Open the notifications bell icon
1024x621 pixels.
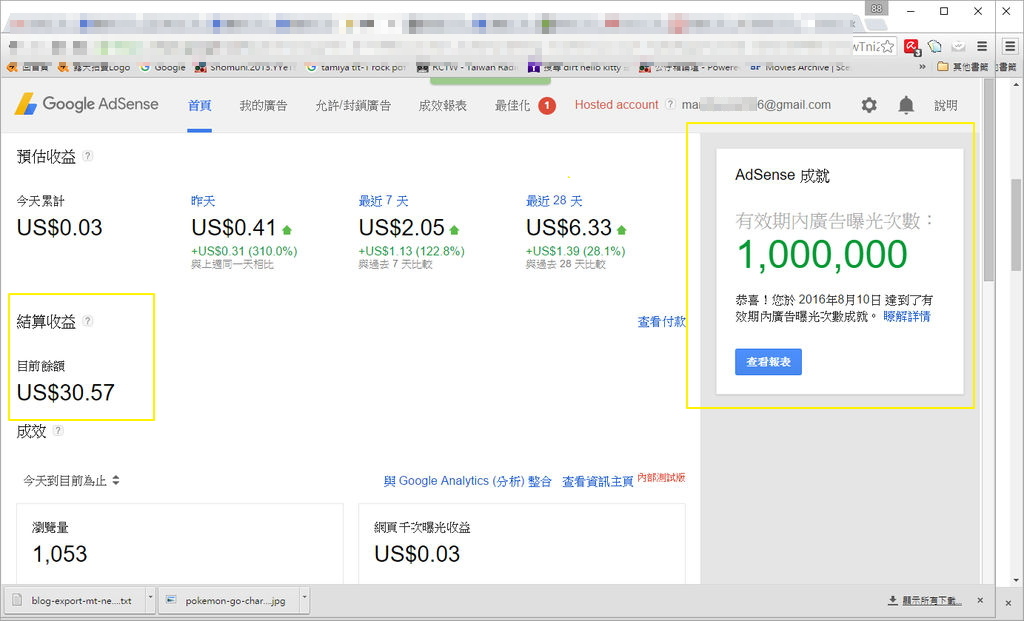tap(906, 105)
